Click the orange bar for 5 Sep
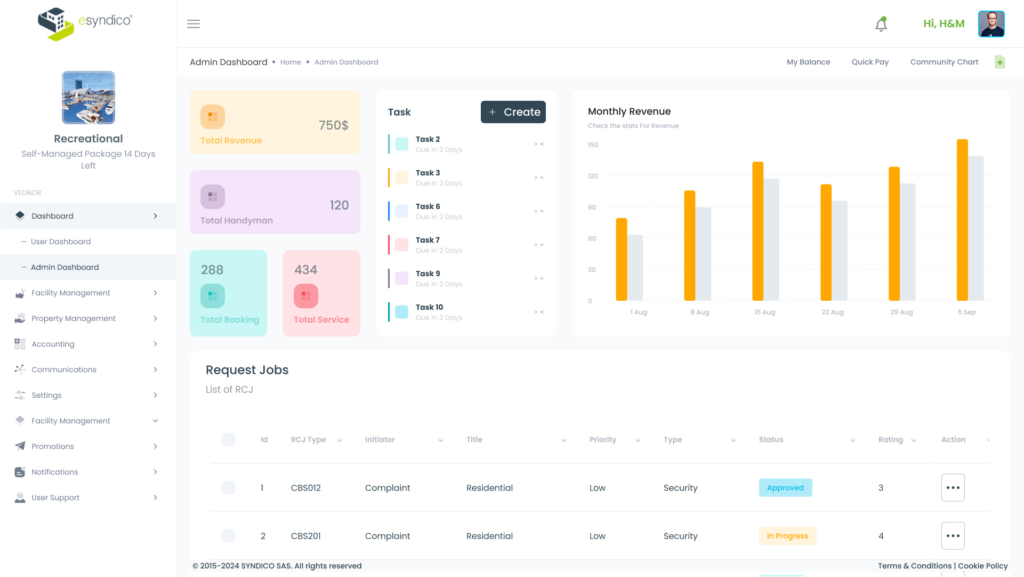This screenshot has width=1024, height=577. (962, 220)
